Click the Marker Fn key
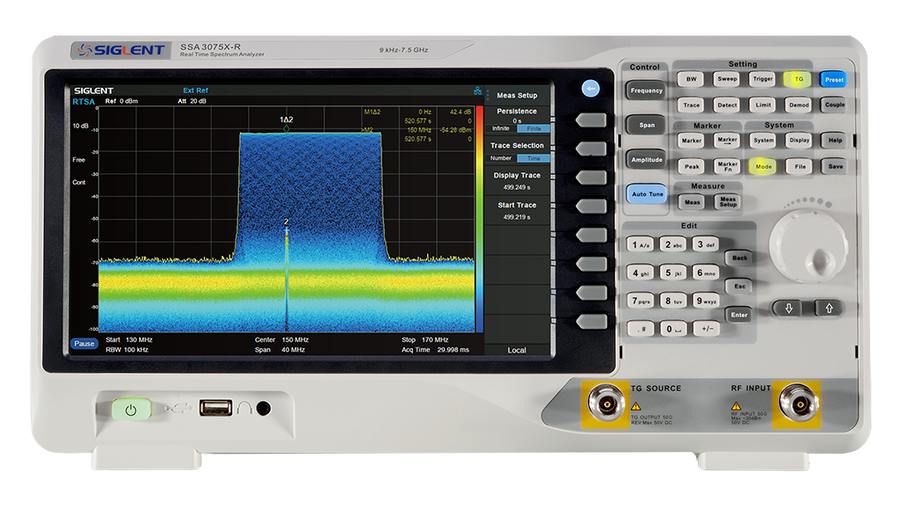 click(727, 166)
